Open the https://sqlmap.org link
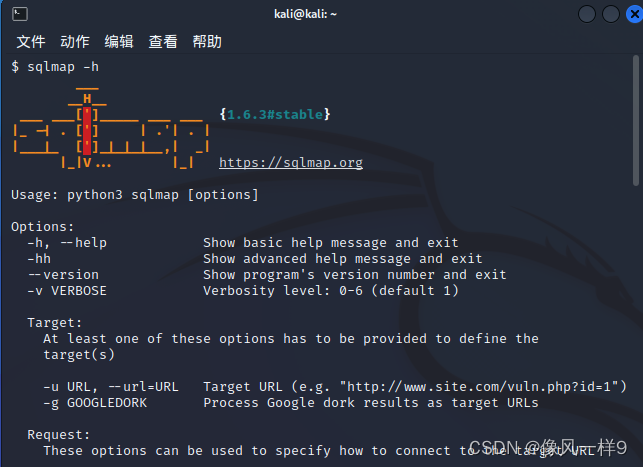This screenshot has height=467, width=643. click(x=291, y=162)
